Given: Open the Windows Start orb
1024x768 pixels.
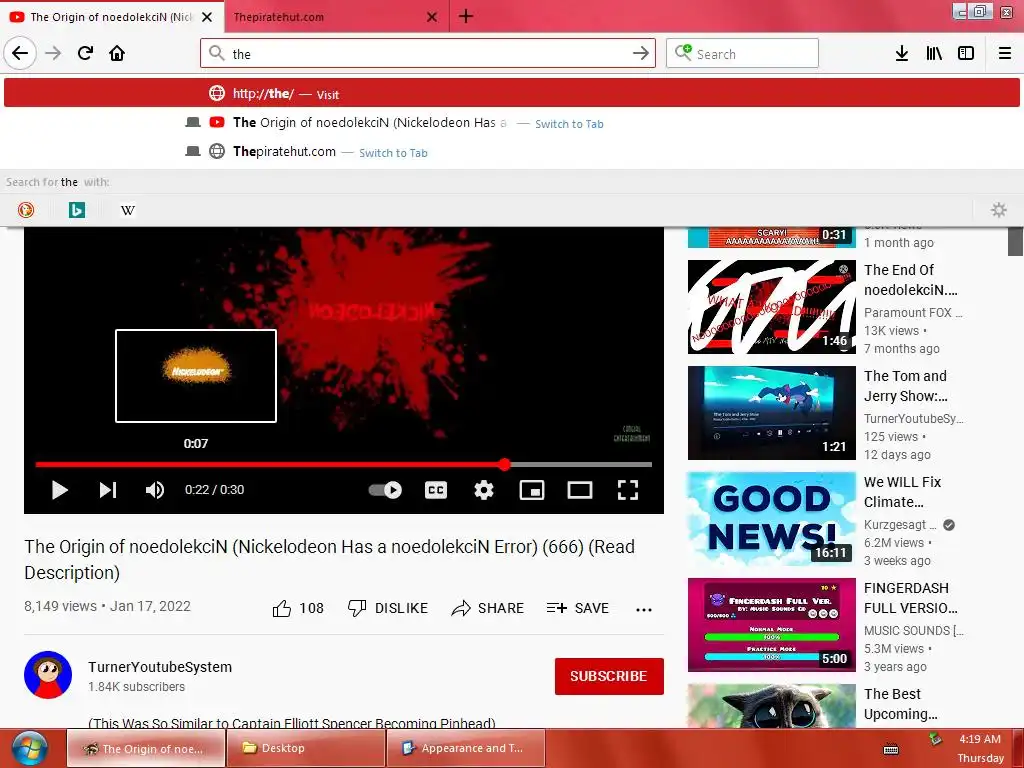Looking at the screenshot, I should [29, 749].
